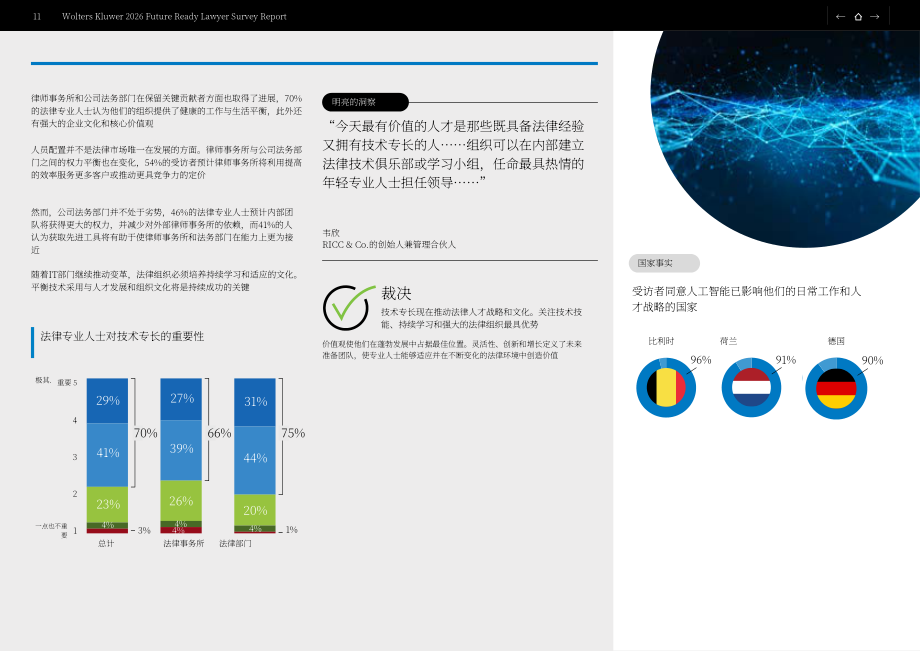Click the 31% segment in 法律部门 bar
Screen dimensions: 920x651
pos(255,402)
